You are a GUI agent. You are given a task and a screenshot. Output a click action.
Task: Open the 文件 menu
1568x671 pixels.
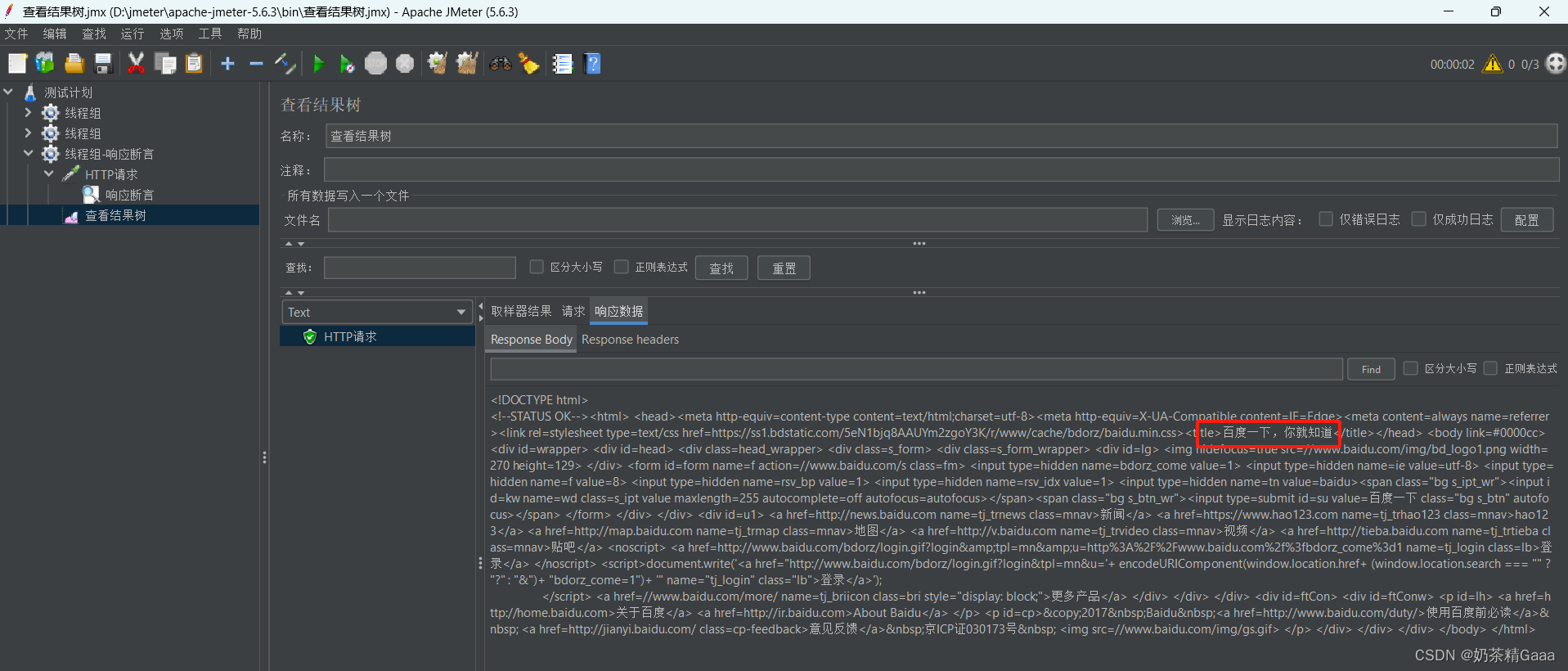pyautogui.click(x=16, y=34)
